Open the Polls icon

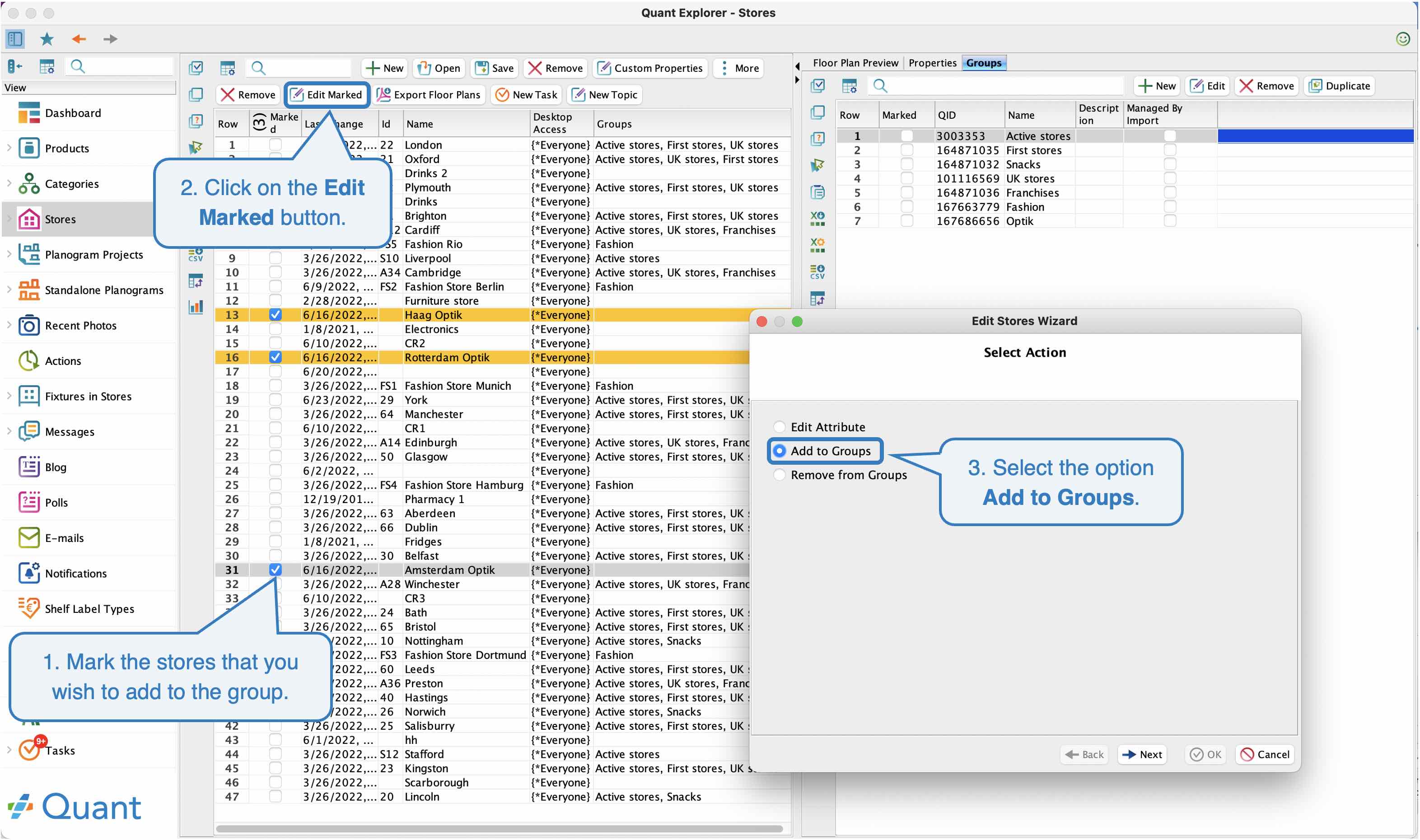(x=29, y=502)
